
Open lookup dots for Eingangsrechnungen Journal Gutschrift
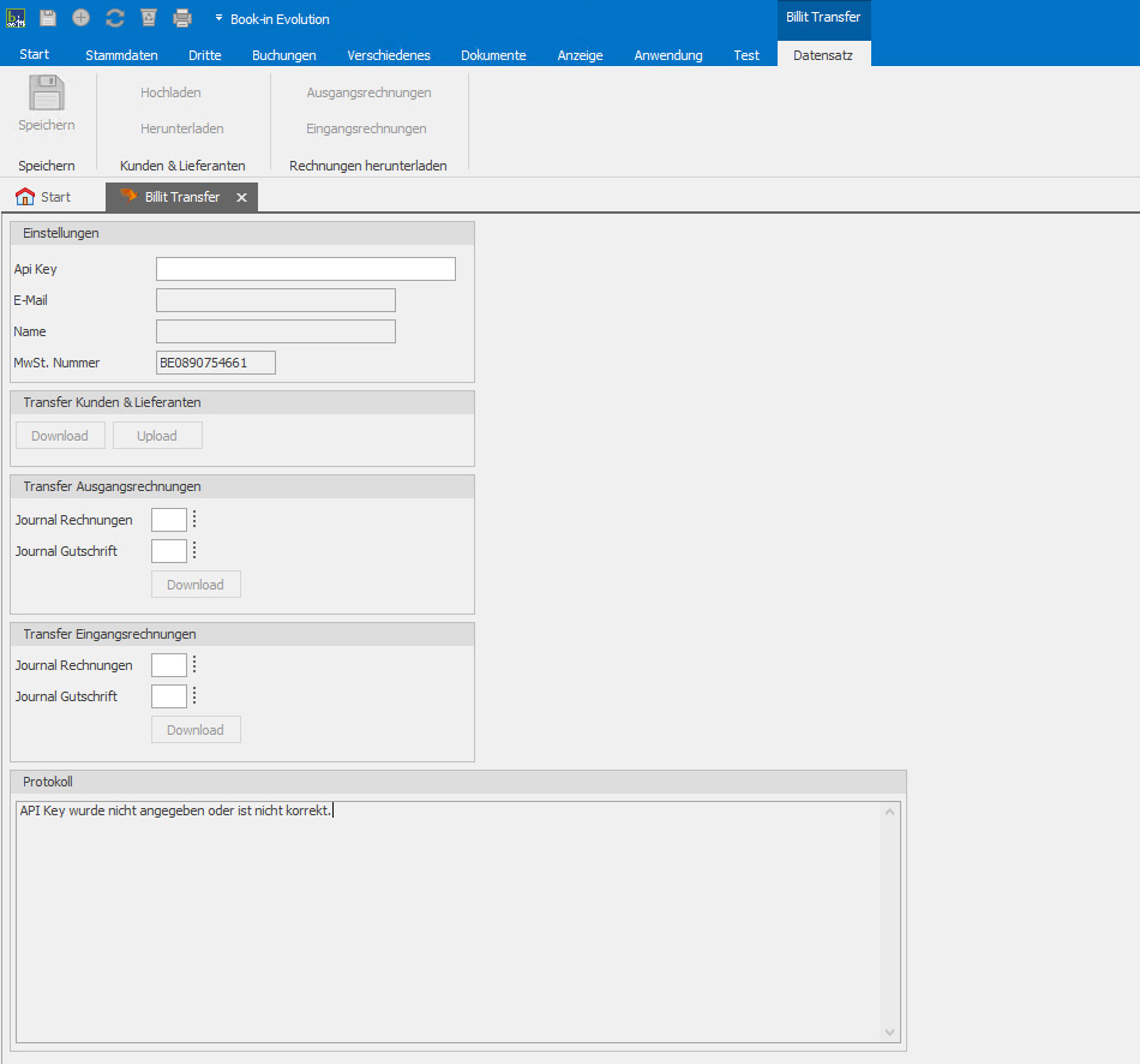(x=194, y=696)
